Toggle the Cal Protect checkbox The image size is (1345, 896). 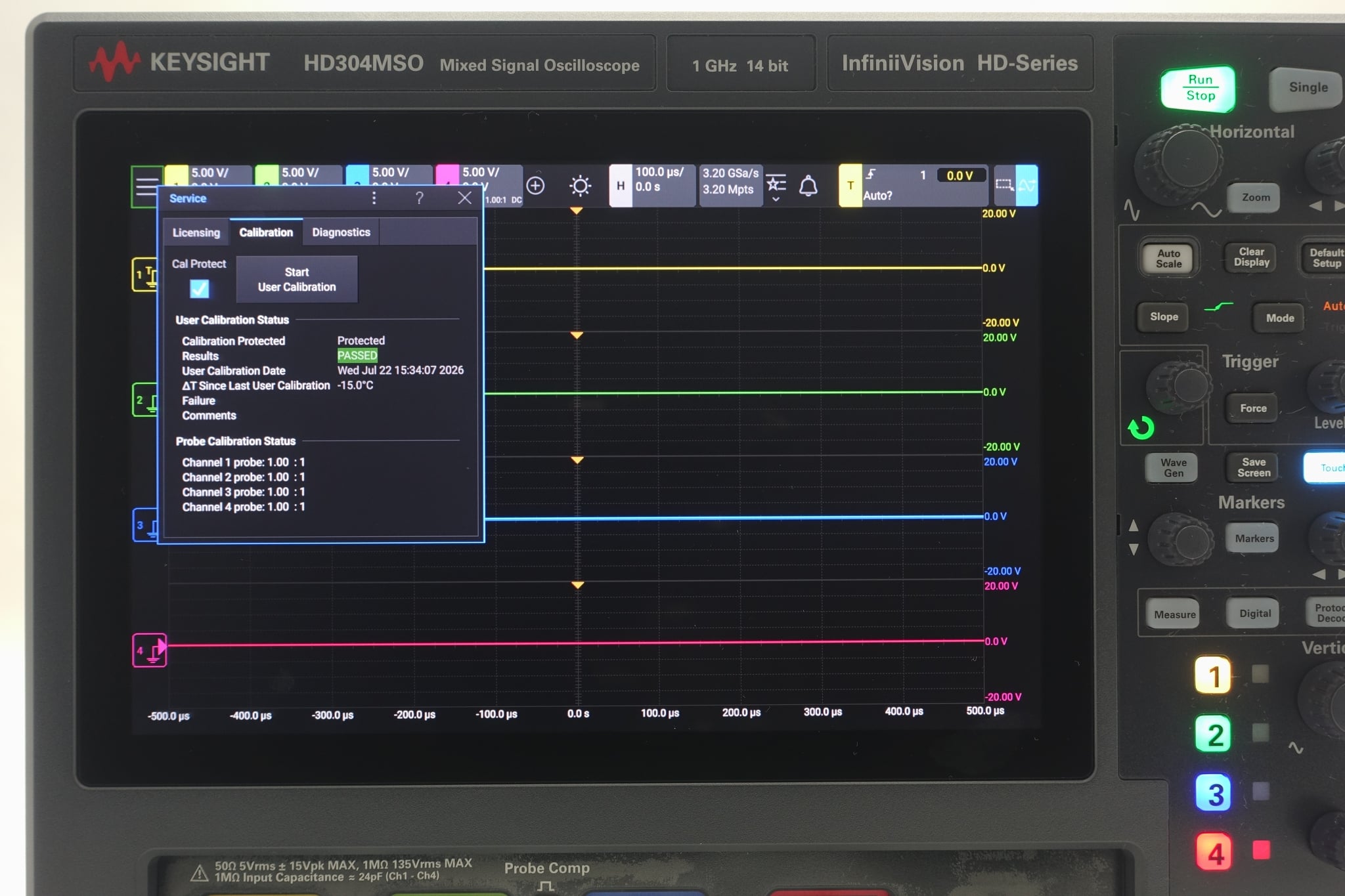(x=199, y=288)
